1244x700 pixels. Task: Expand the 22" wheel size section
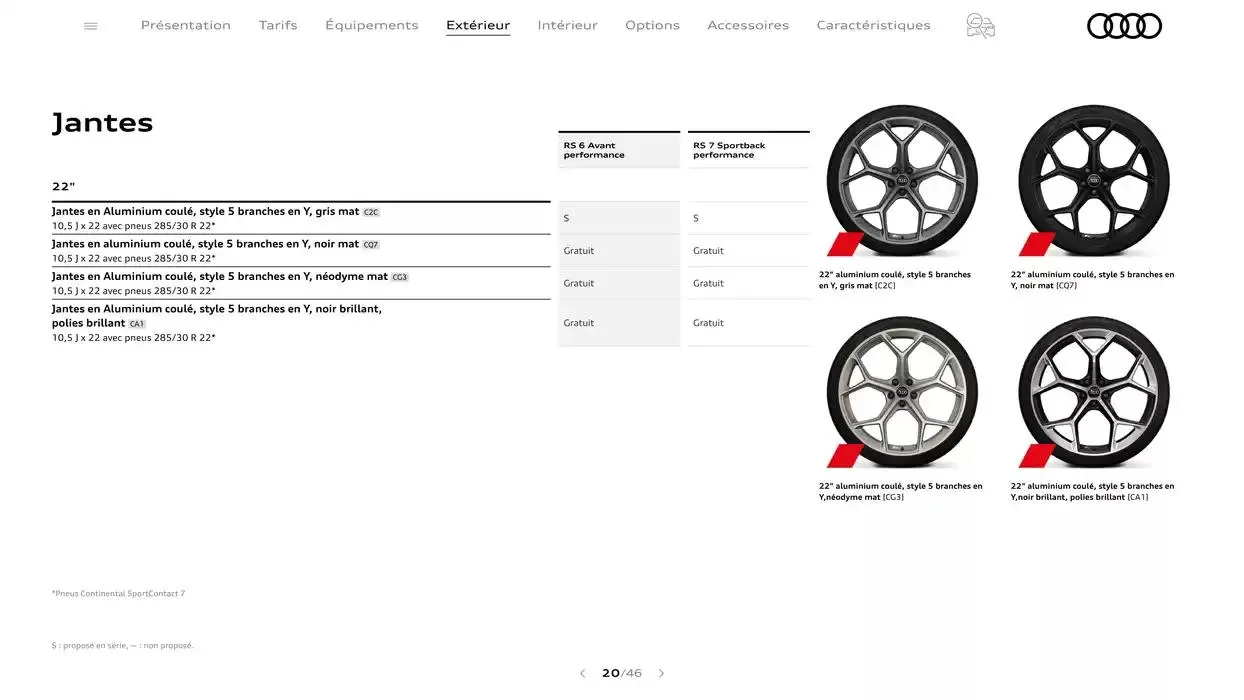coord(62,185)
